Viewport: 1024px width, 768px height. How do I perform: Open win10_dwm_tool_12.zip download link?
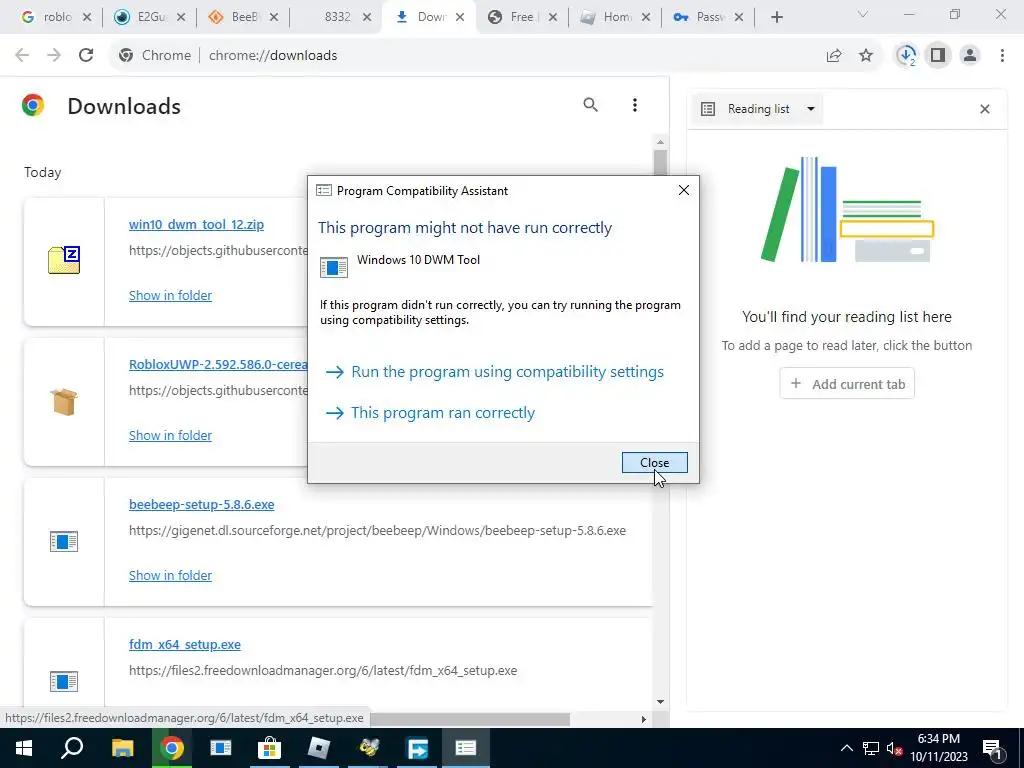coord(197,225)
